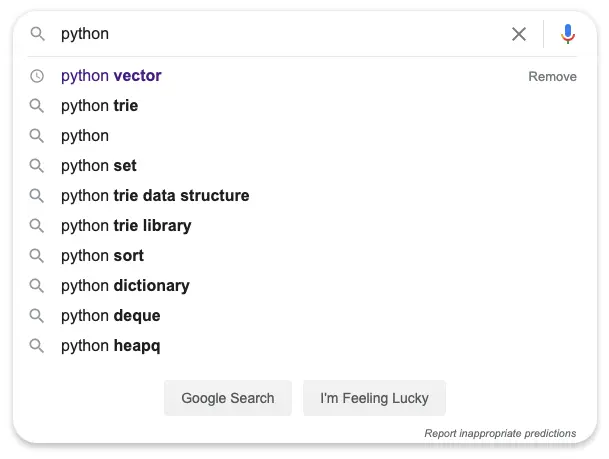
Task: Click the magnifier icon beside python deque
Action: coord(38,316)
